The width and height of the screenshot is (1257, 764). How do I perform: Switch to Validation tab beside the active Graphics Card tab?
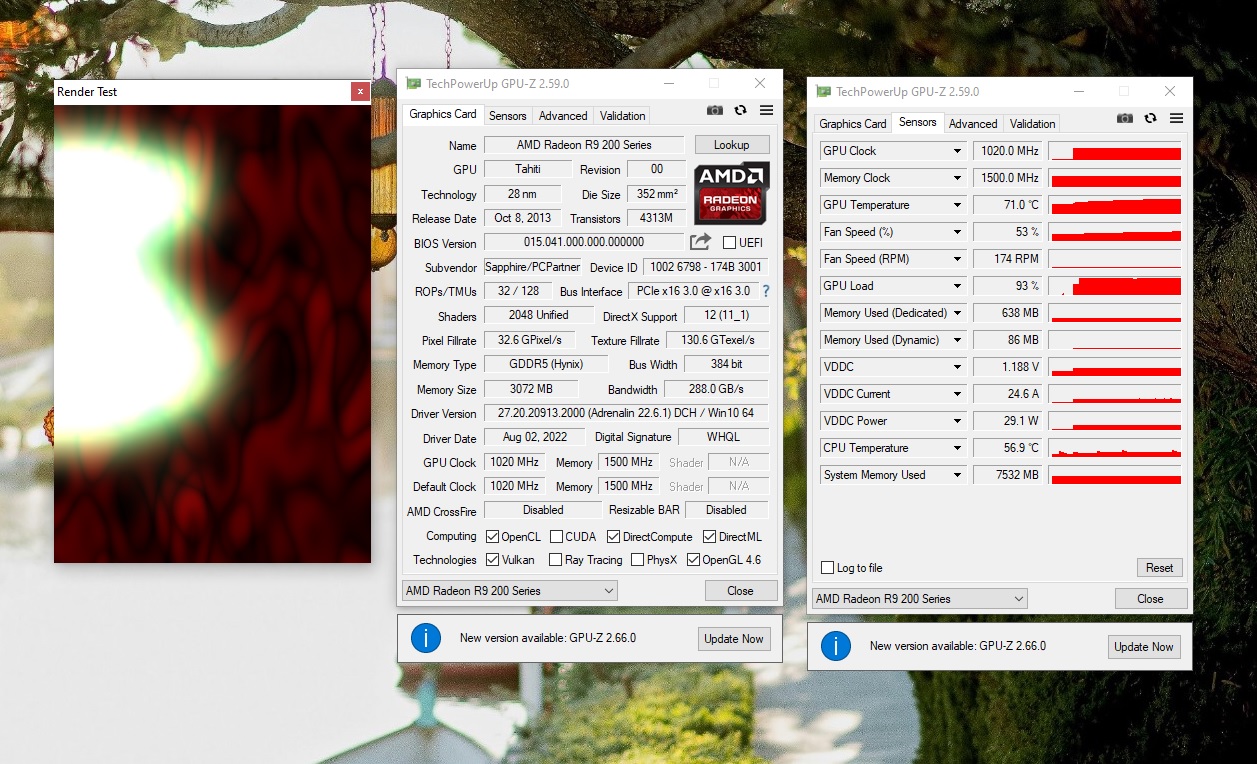pos(622,116)
